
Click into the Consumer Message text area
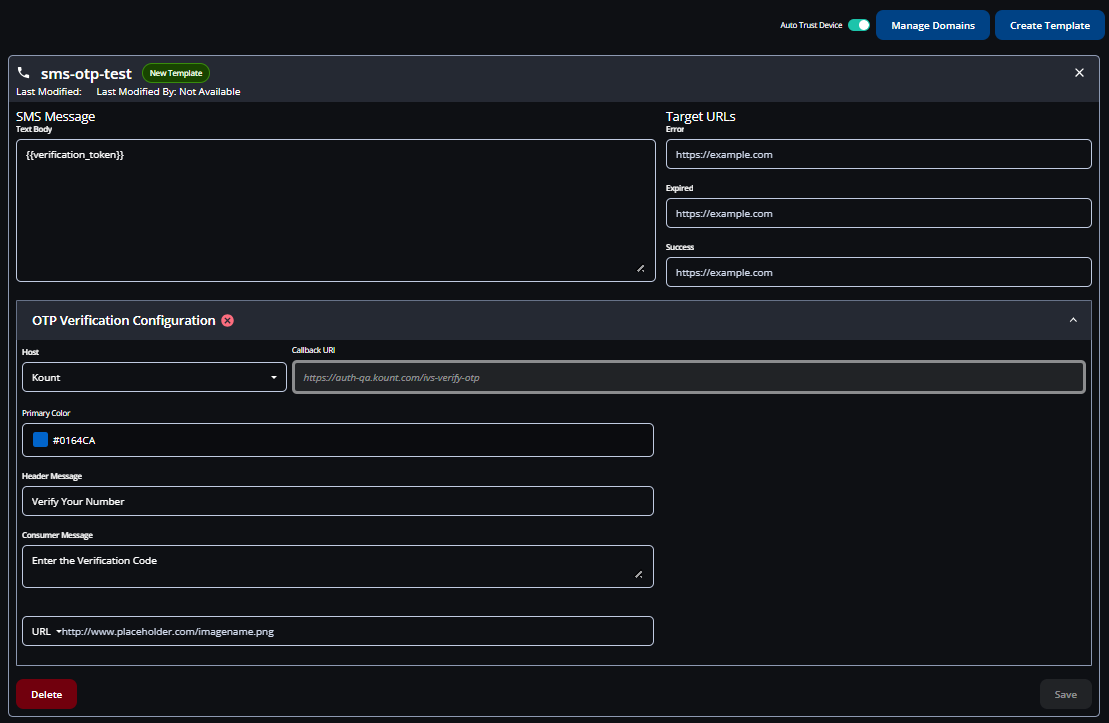[337, 566]
